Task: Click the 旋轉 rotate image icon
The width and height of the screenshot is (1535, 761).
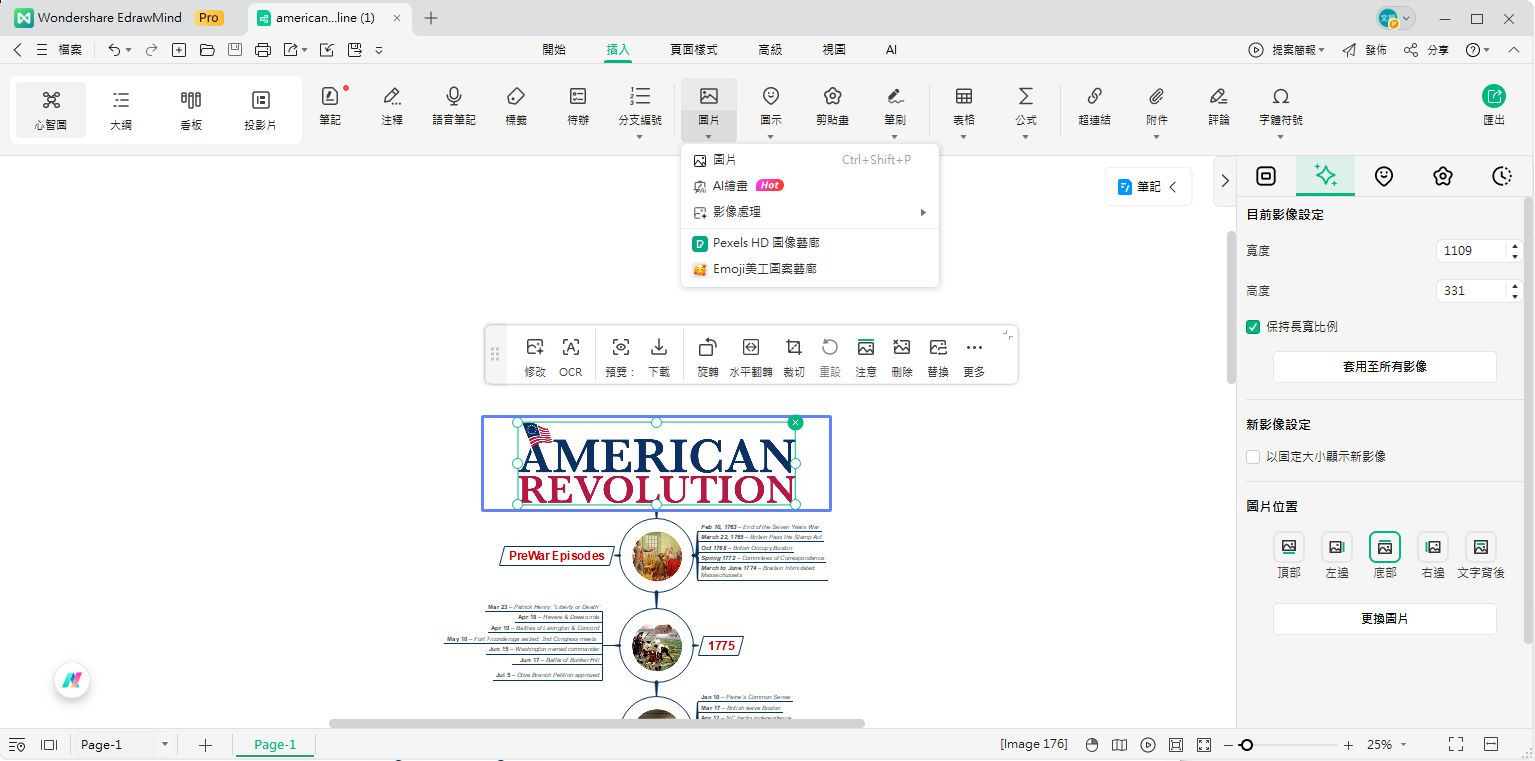Action: 707,355
